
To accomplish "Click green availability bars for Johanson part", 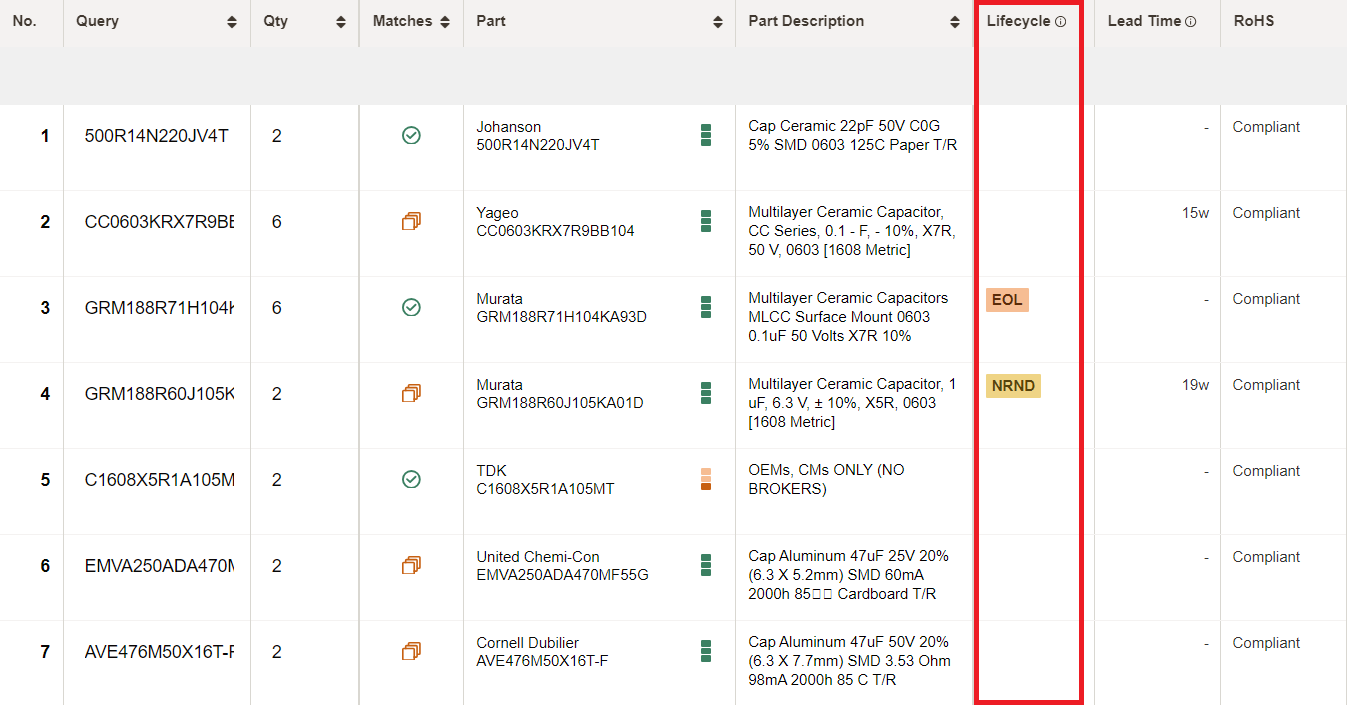I will (x=706, y=135).
